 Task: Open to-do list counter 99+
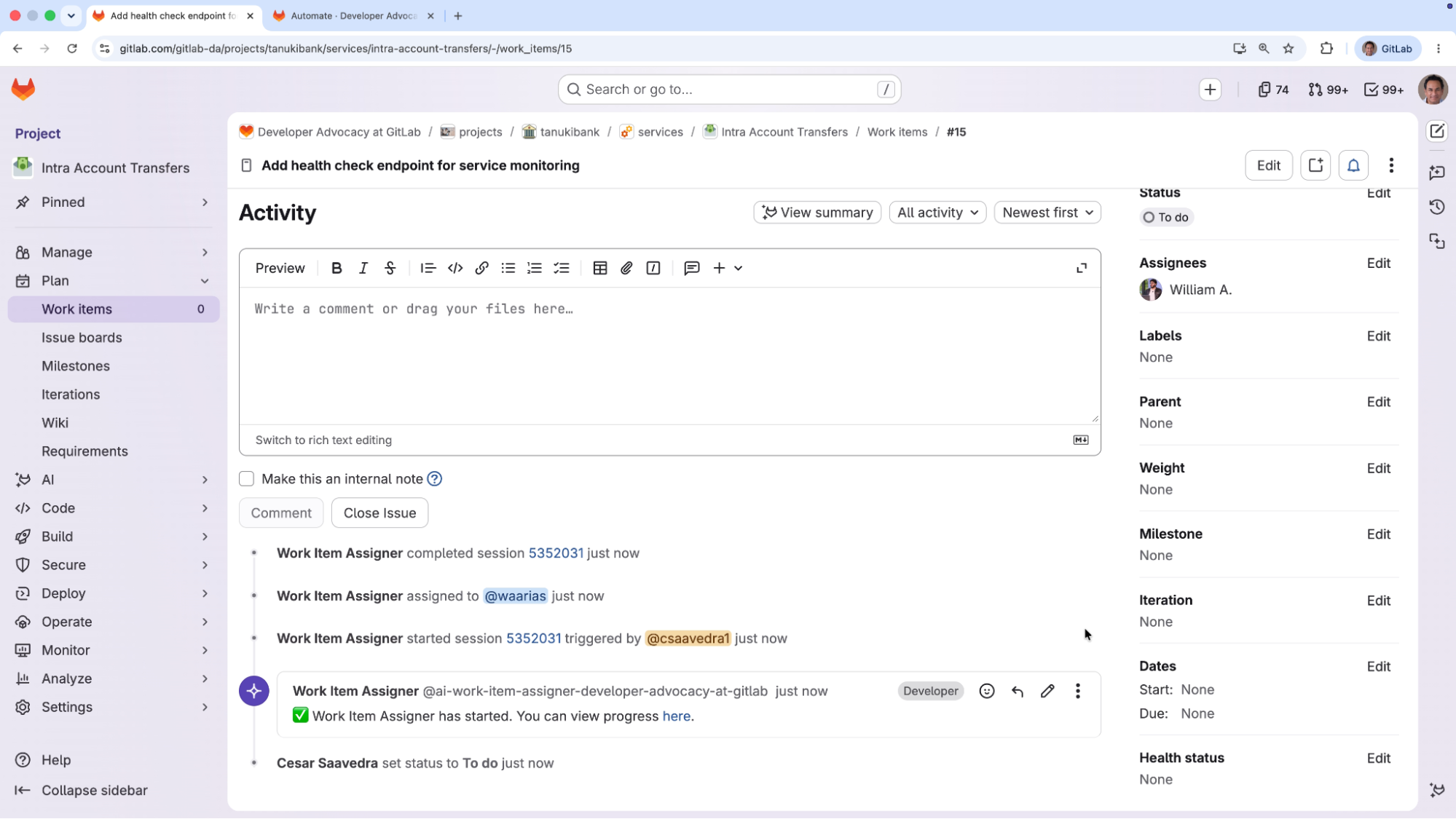(1383, 90)
